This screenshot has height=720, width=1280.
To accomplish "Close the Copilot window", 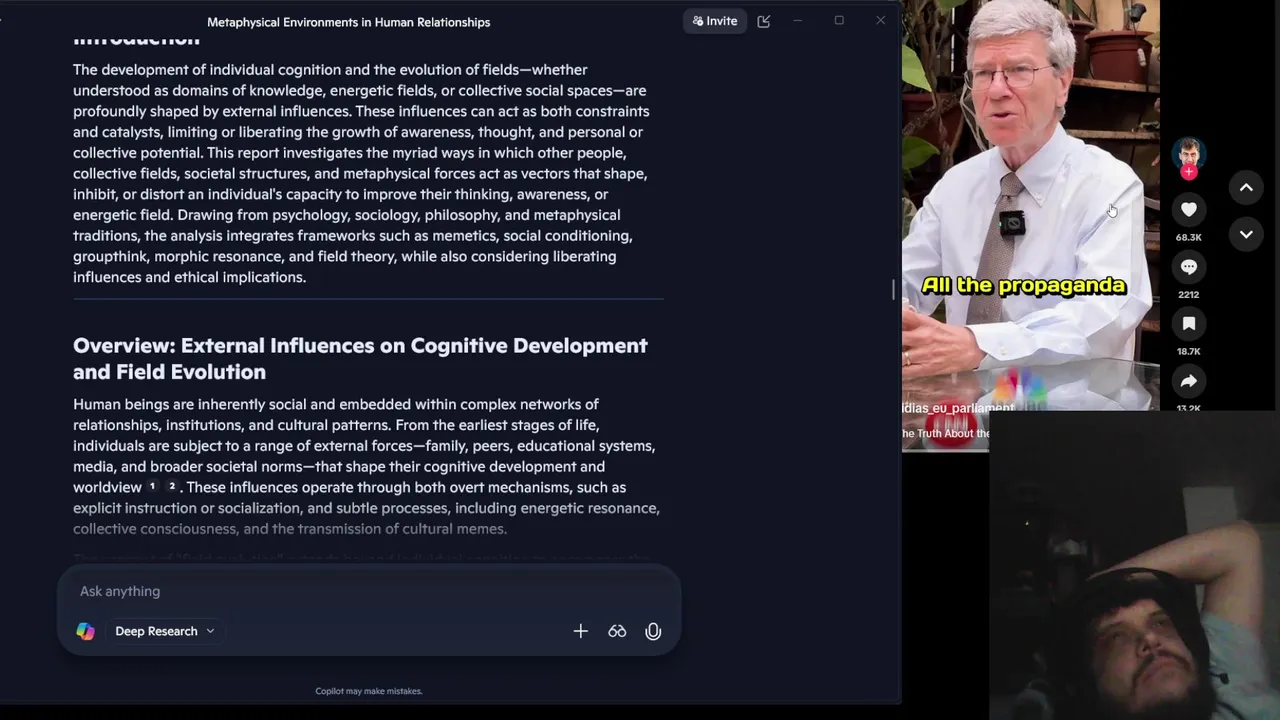I will pos(880,21).
